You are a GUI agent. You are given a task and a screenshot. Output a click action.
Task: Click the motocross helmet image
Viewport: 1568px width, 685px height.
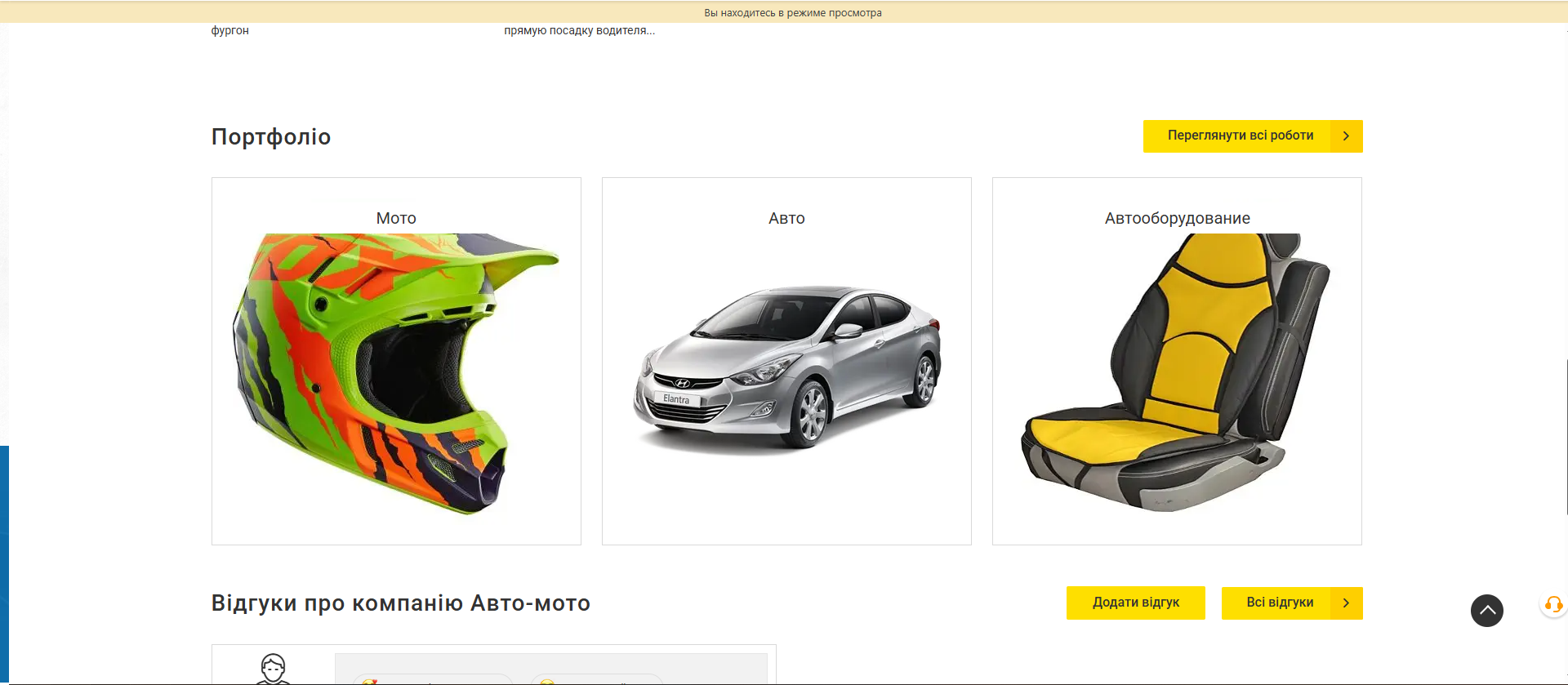[x=396, y=374]
